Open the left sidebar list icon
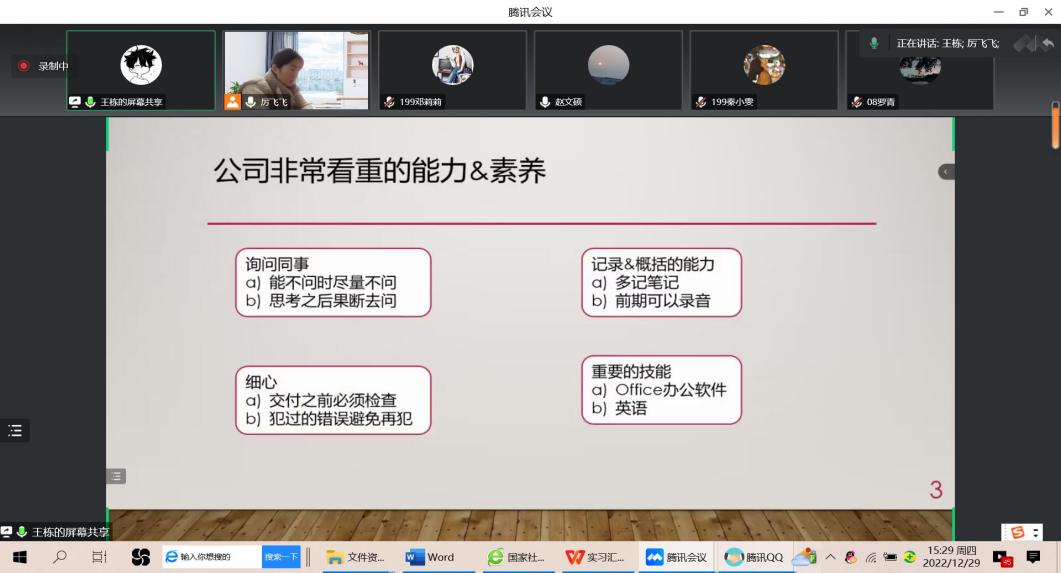The height and width of the screenshot is (573, 1061). pyautogui.click(x=14, y=431)
